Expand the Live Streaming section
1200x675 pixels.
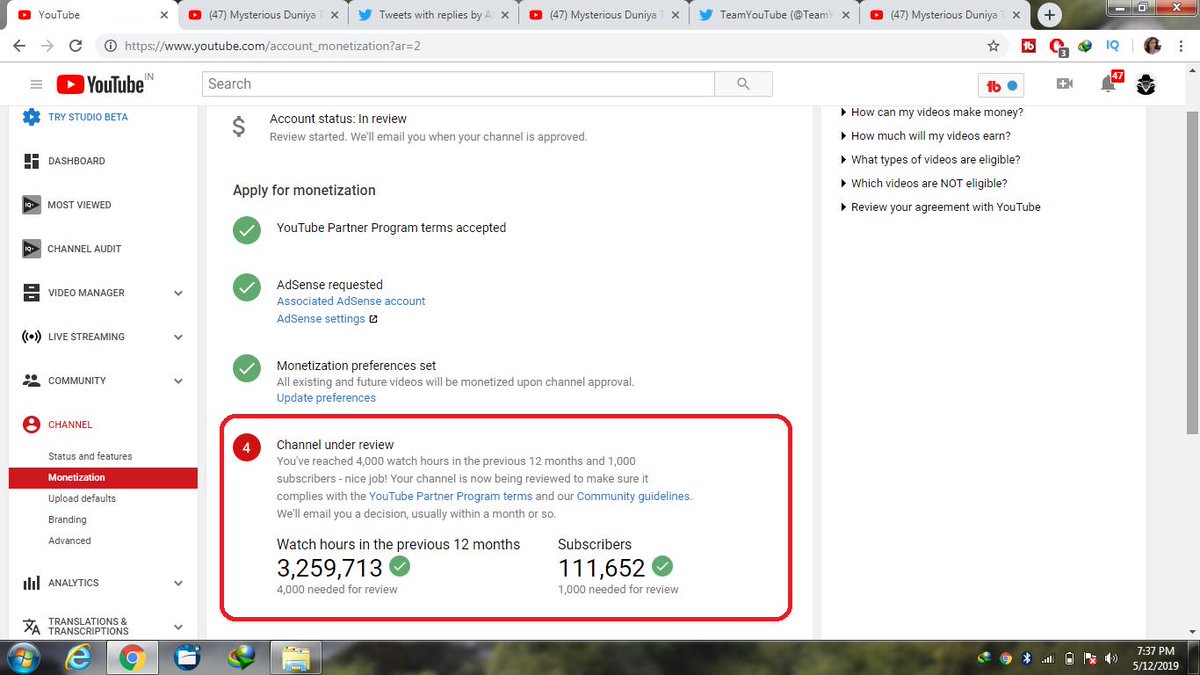click(x=178, y=337)
